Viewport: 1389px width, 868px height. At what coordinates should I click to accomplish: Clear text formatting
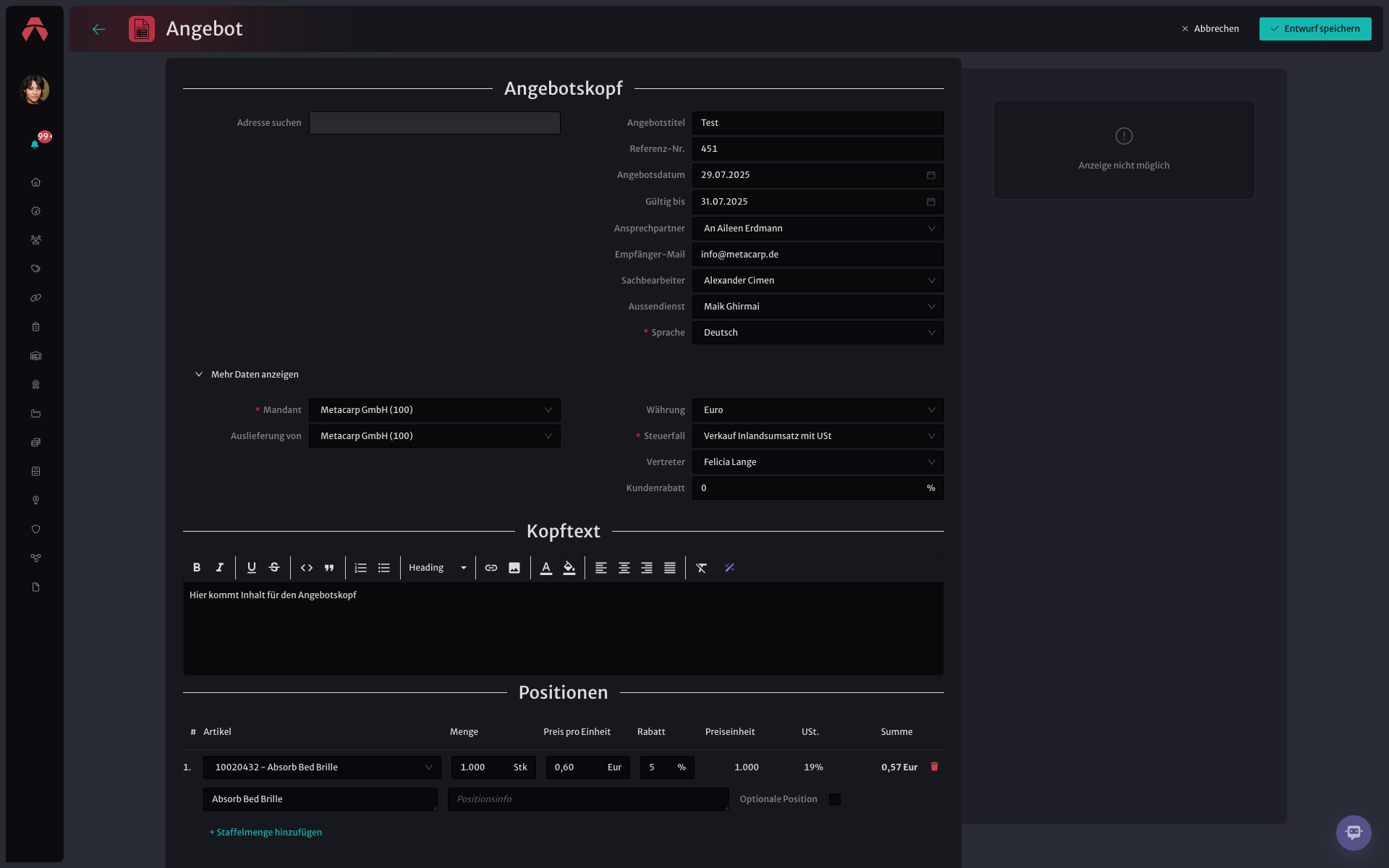(x=702, y=568)
